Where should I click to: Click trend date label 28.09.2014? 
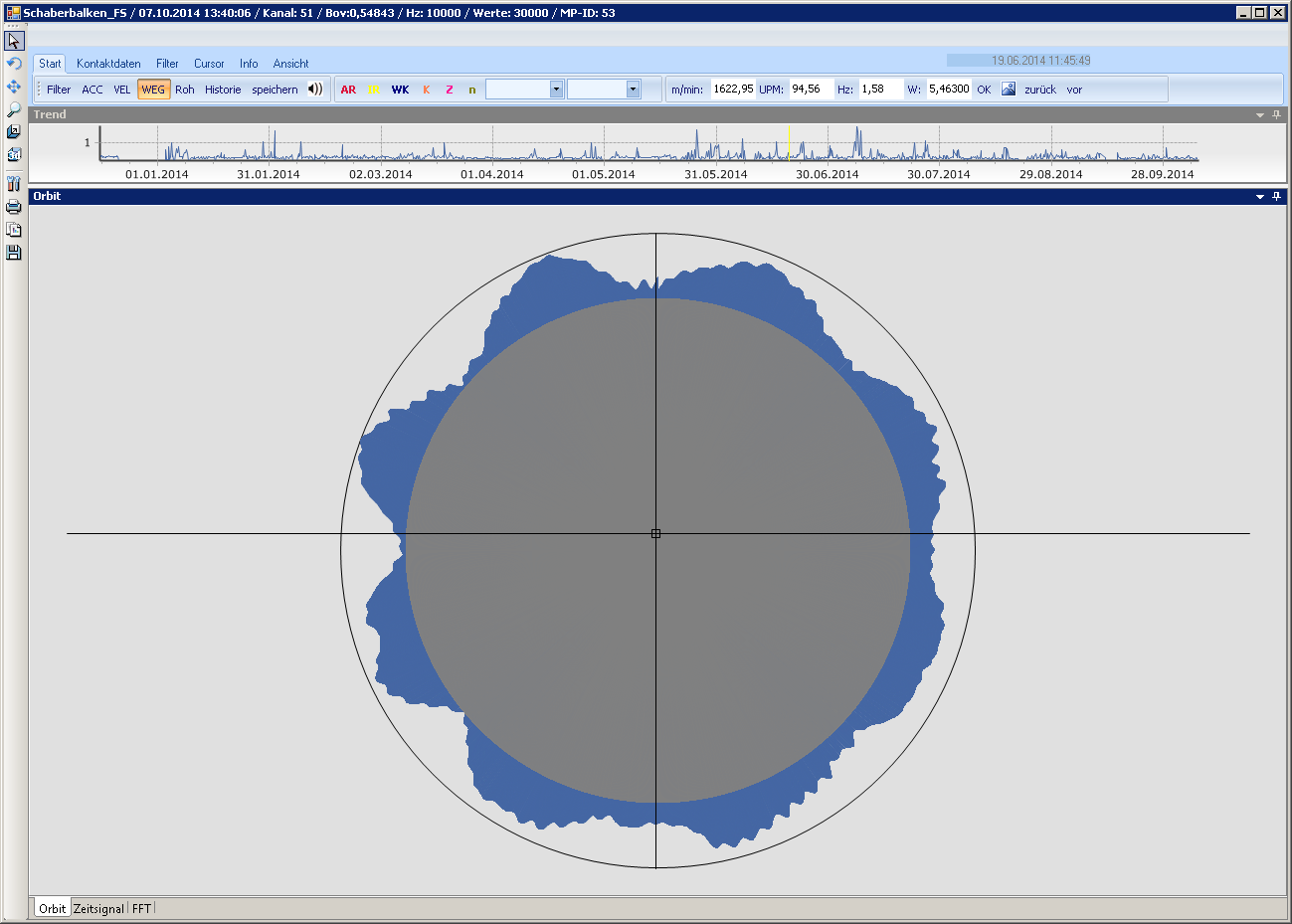(1162, 174)
